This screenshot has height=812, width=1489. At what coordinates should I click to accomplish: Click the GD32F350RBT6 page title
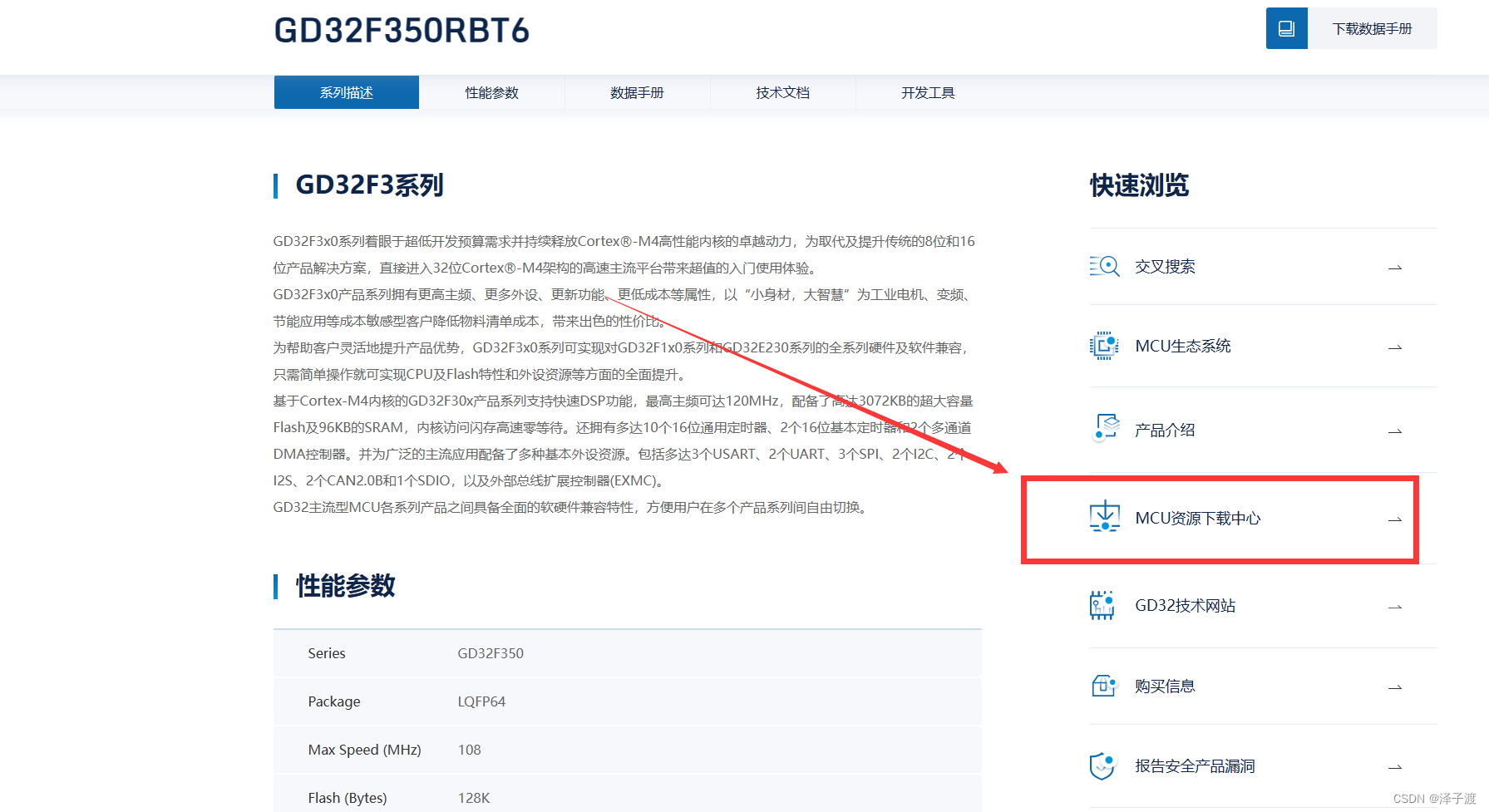pyautogui.click(x=402, y=30)
